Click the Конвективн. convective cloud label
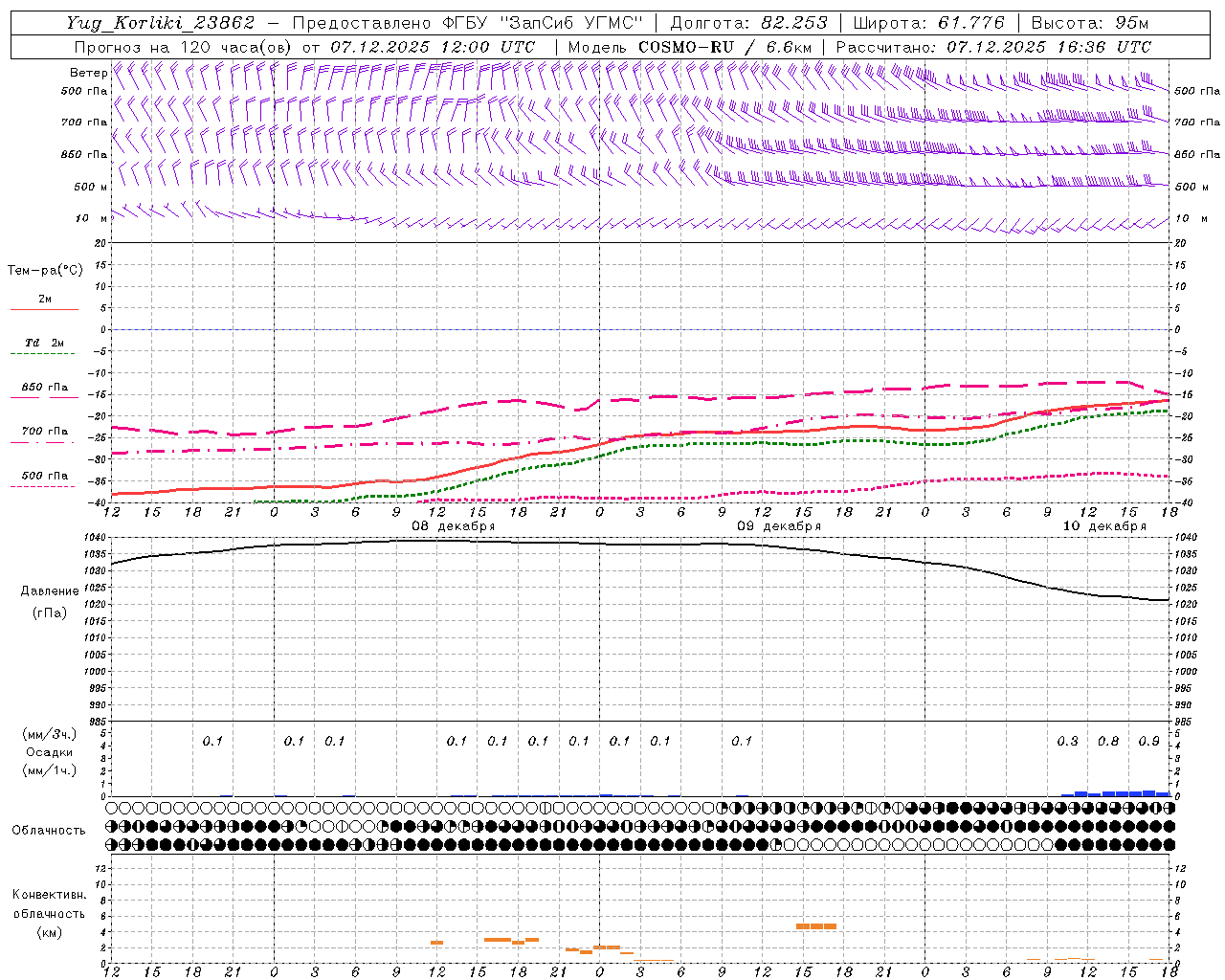Viewport: 1225px width, 980px height. click(x=49, y=894)
